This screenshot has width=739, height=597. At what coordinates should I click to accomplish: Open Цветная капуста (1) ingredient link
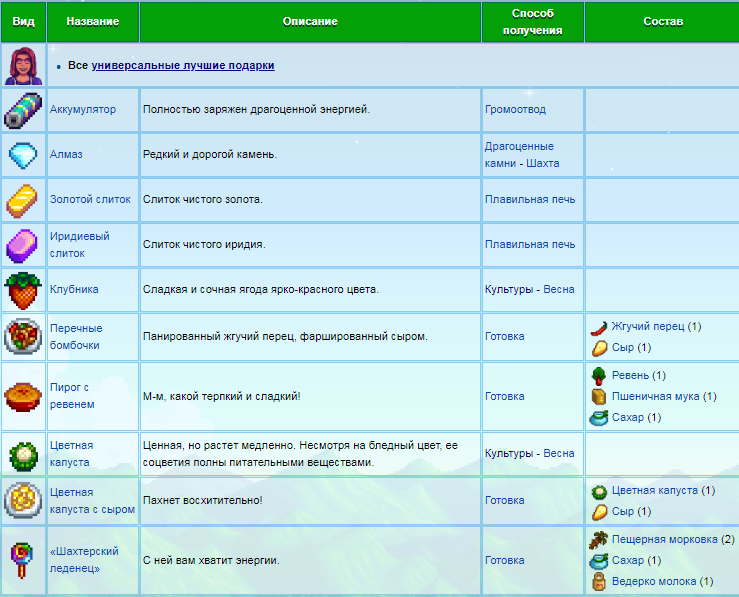coord(655,491)
